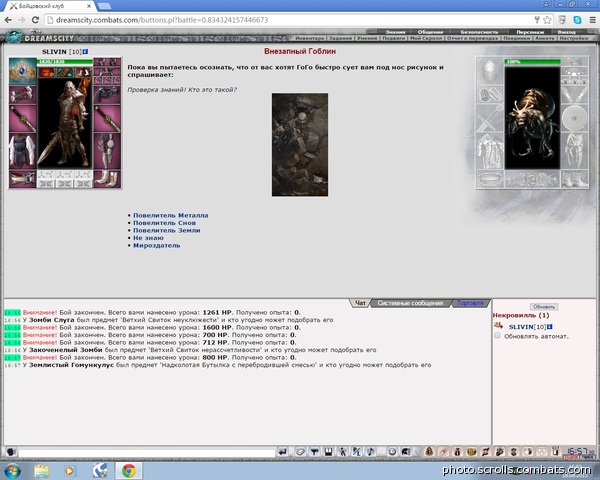Open File Explorer from taskbar
The height and width of the screenshot is (480, 600).
pos(41,470)
